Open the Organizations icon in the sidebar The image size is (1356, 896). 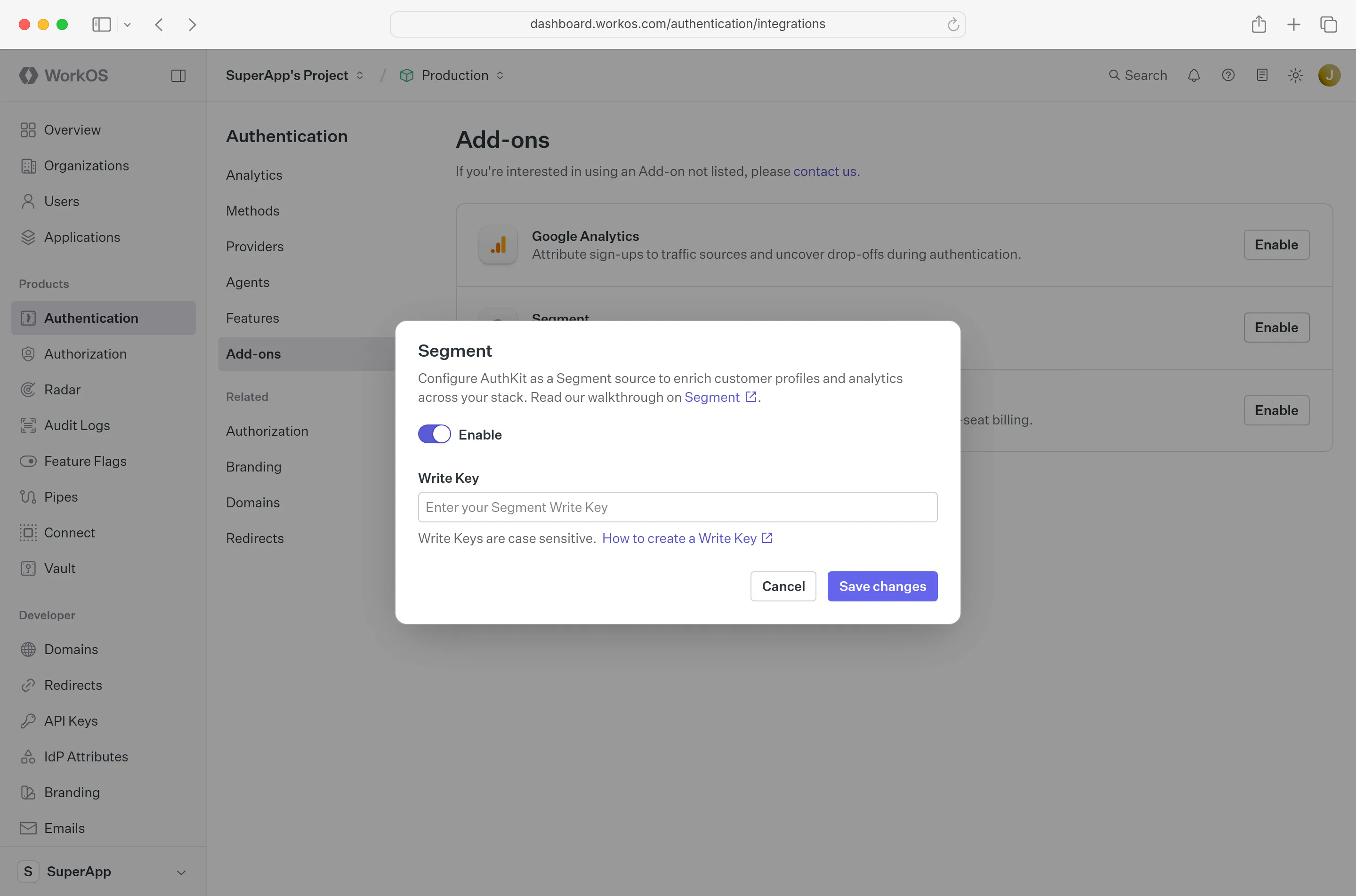[x=28, y=166]
